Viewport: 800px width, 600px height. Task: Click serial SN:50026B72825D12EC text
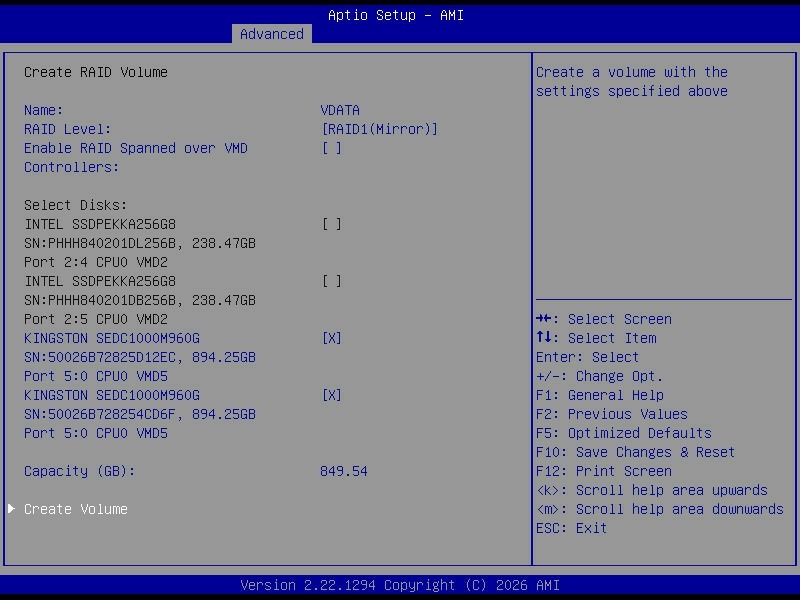[x=104, y=357]
